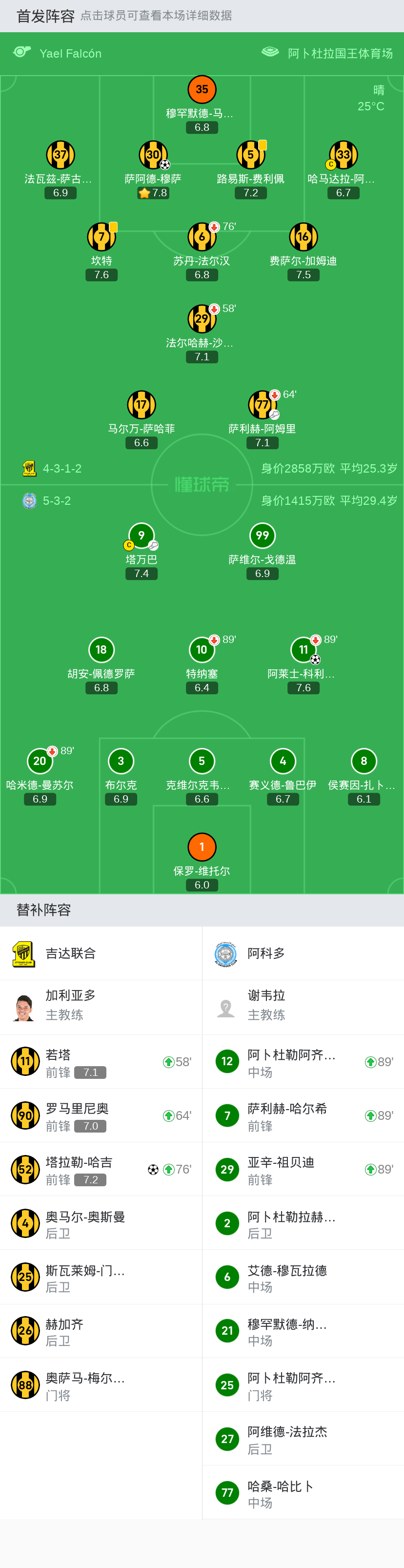Open player 9 塔万巴 captain badge
404x1568 pixels.
click(129, 545)
